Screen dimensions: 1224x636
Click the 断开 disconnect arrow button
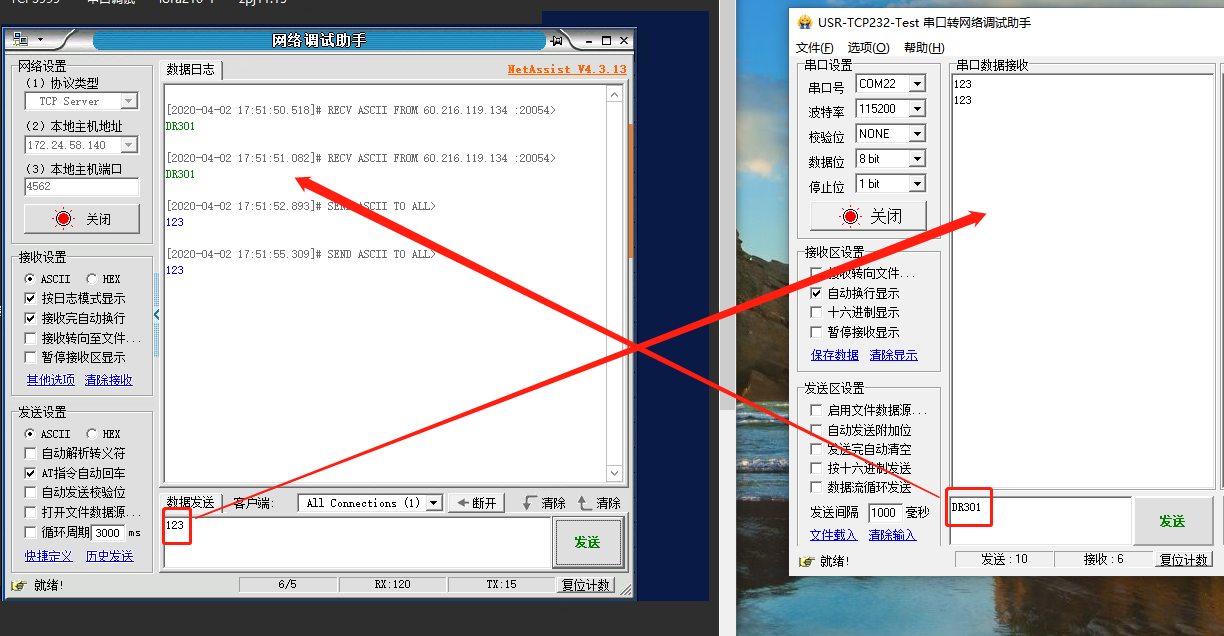[x=476, y=503]
